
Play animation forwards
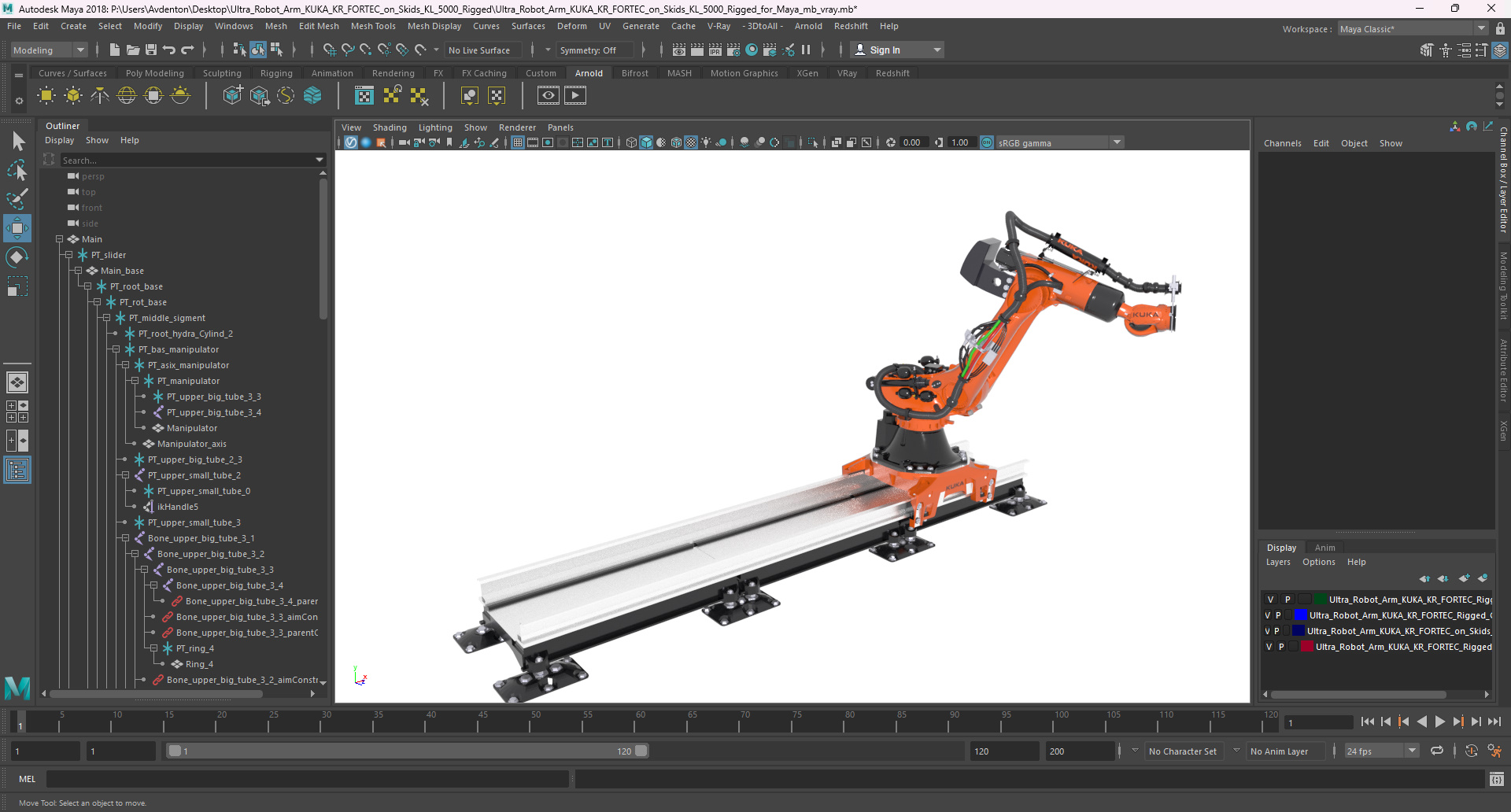click(x=1440, y=722)
